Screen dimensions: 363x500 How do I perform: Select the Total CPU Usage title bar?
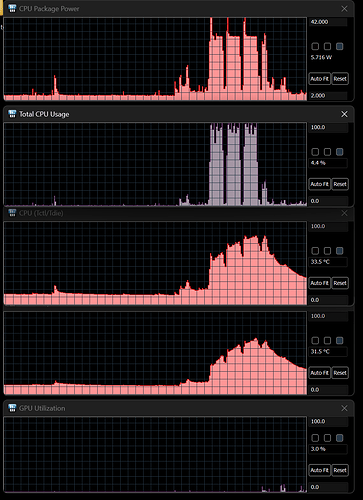click(x=178, y=114)
